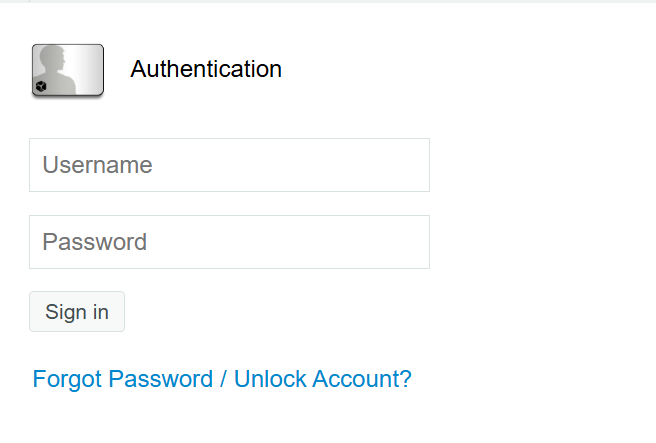The image size is (656, 443).
Task: Click the small cube badge on avatar
Action: pos(41,87)
